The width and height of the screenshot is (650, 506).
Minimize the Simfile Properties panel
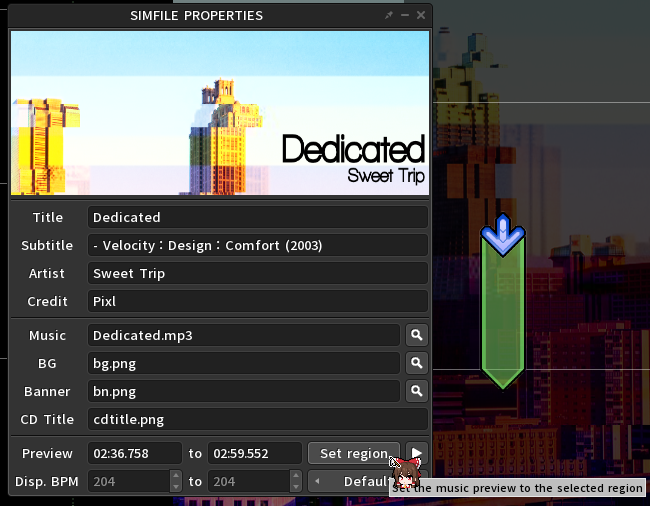[405, 15]
